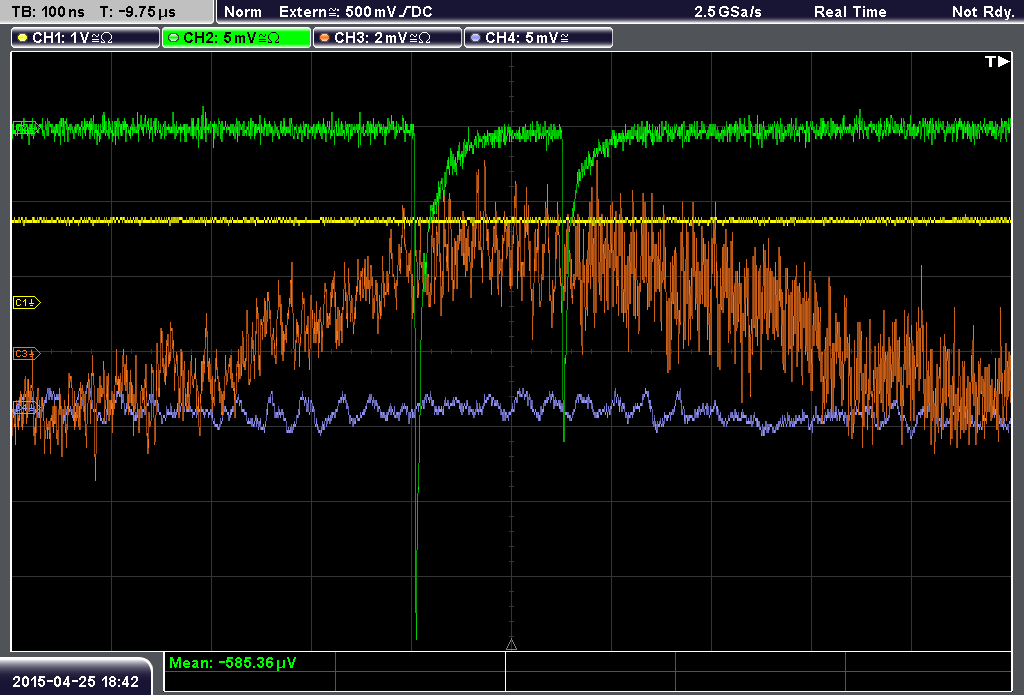Viewport: 1024px width, 695px height.
Task: Select the CH3 2mV channel button
Action: (x=387, y=38)
